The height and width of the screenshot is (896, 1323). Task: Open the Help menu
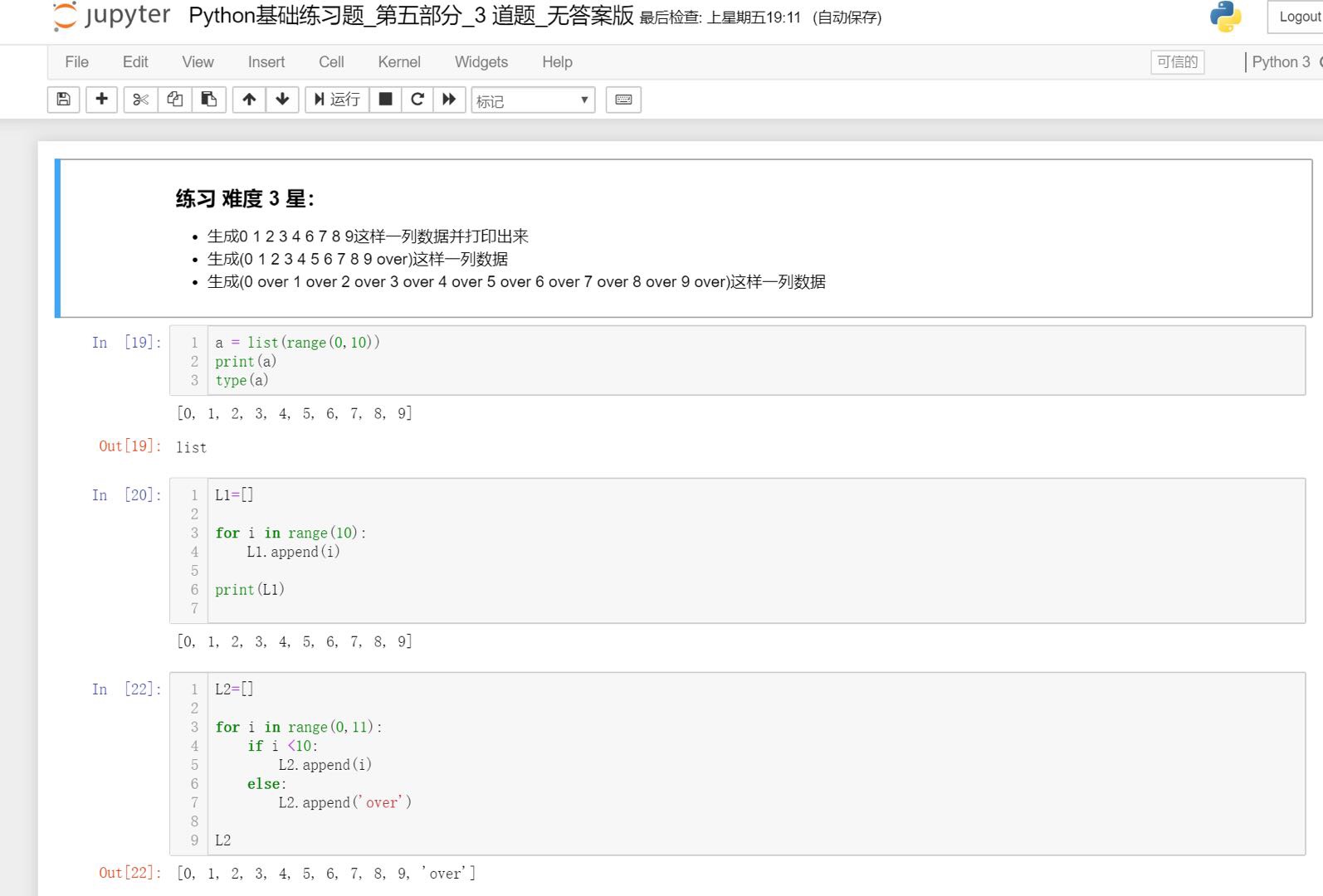point(557,62)
